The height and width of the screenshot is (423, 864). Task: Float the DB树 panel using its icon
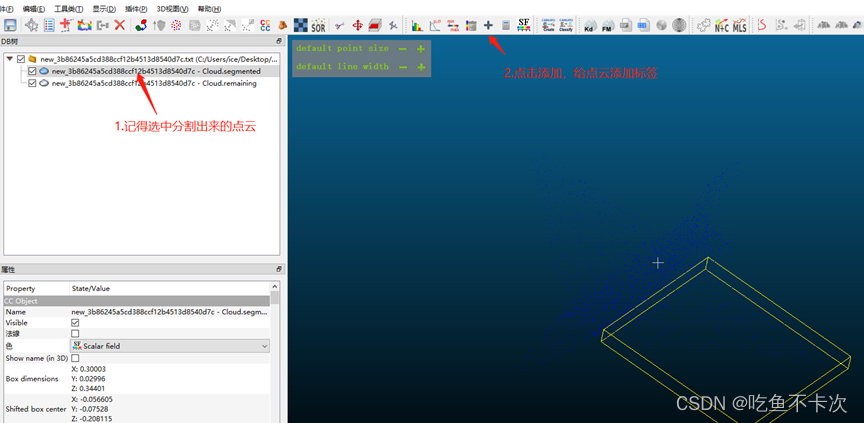(279, 41)
